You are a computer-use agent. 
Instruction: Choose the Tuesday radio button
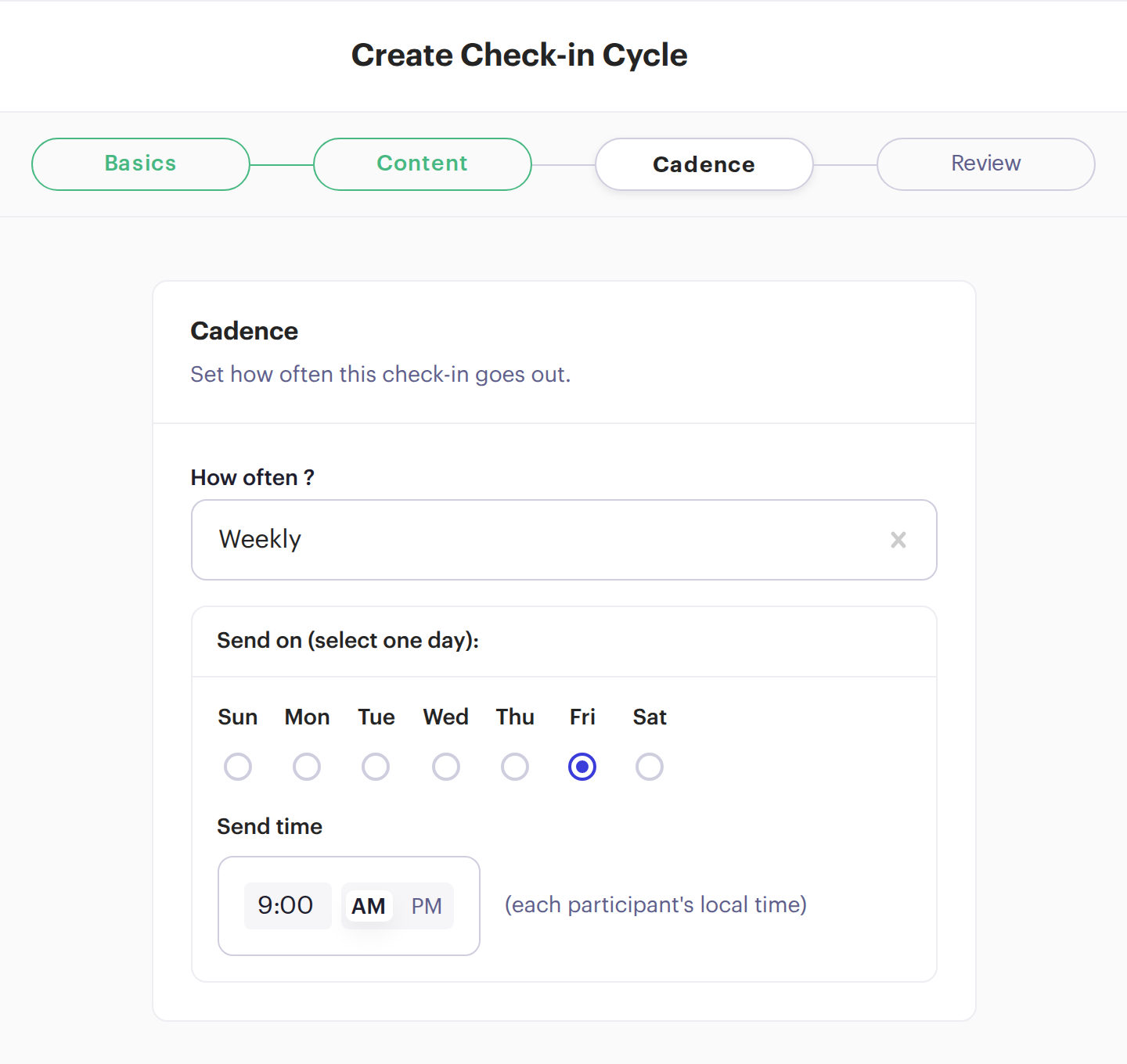(376, 767)
